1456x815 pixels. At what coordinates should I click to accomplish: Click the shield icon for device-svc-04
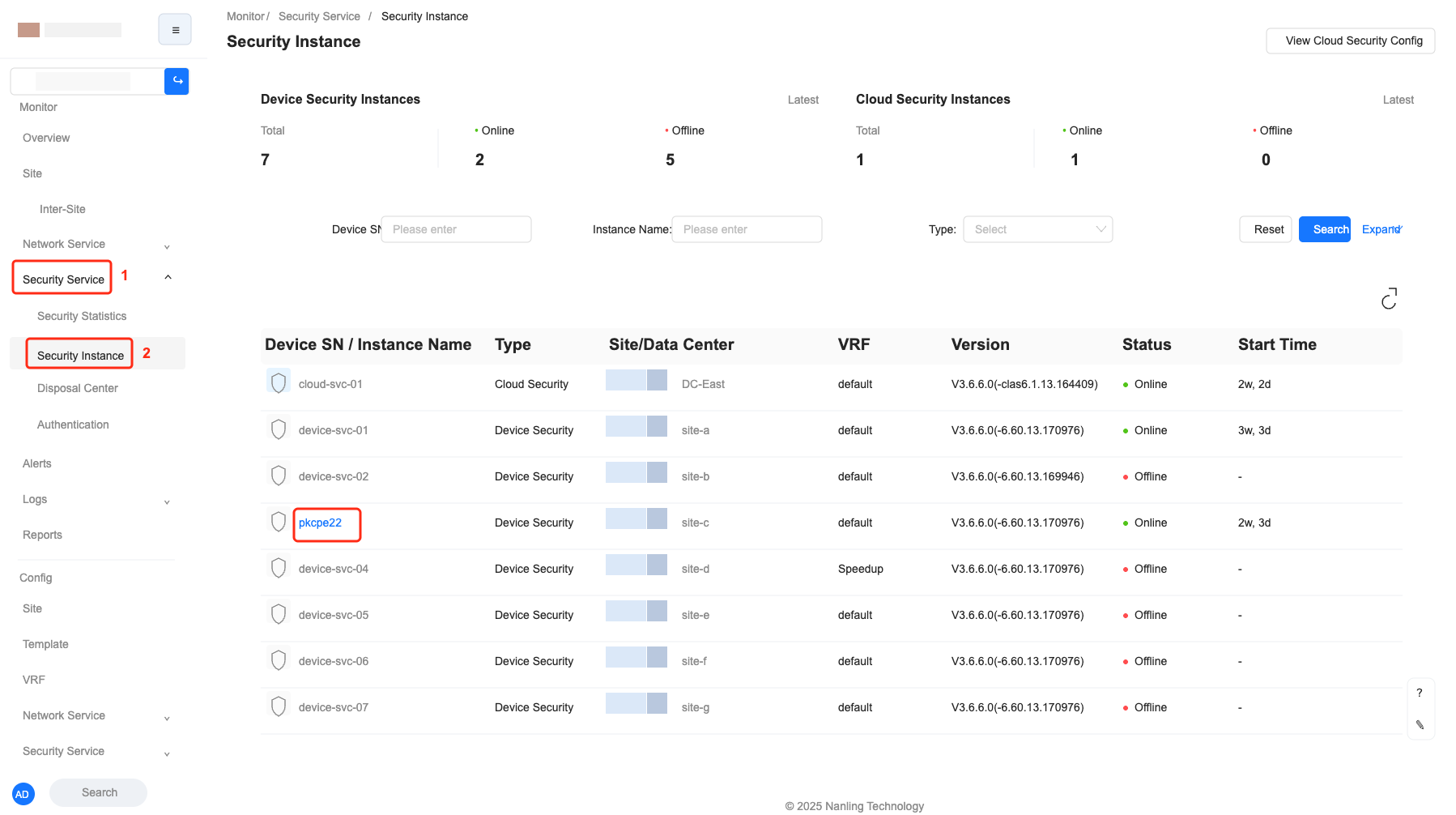pos(279,568)
